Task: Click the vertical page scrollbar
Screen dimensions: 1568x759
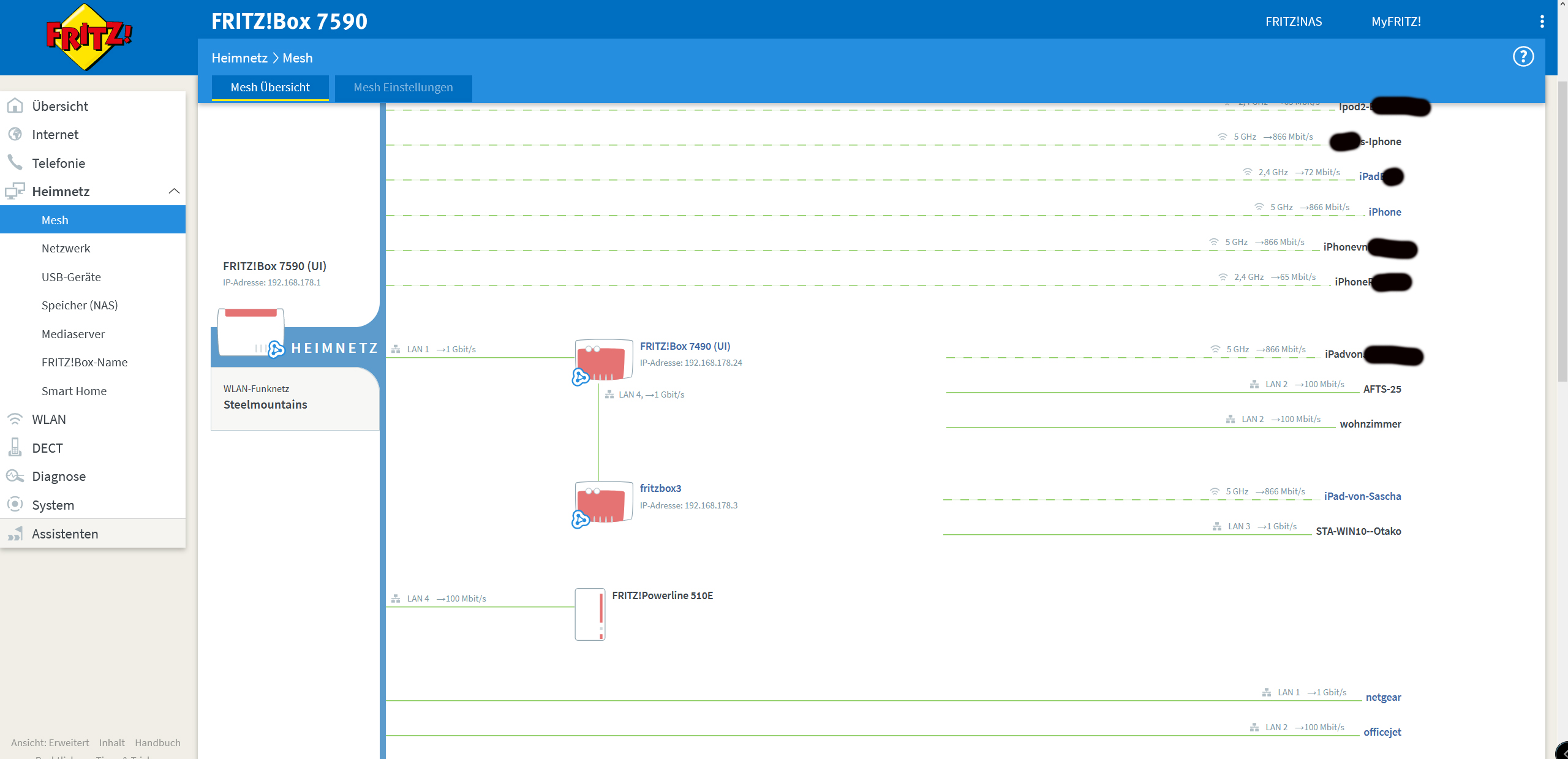Action: tap(1562, 233)
